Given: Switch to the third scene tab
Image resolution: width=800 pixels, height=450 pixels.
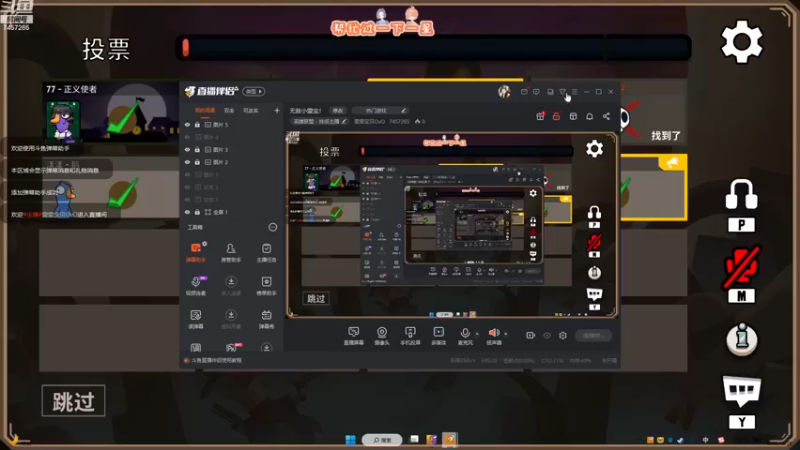Looking at the screenshot, I should 251,110.
